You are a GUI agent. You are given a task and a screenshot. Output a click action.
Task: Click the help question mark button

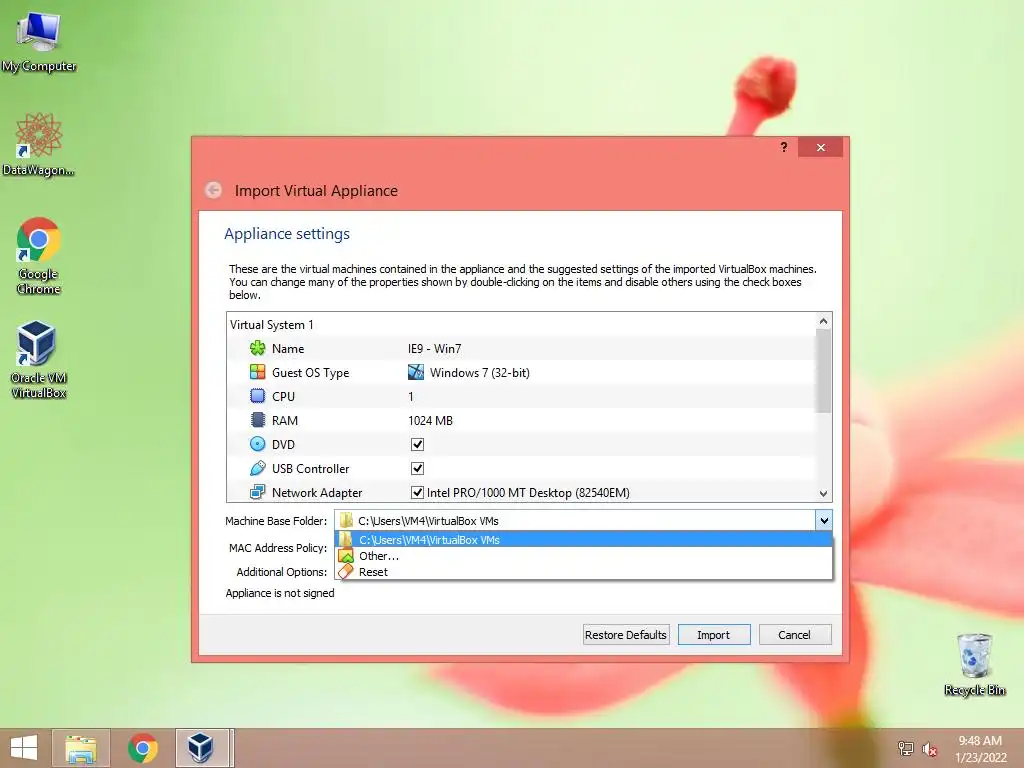(784, 148)
